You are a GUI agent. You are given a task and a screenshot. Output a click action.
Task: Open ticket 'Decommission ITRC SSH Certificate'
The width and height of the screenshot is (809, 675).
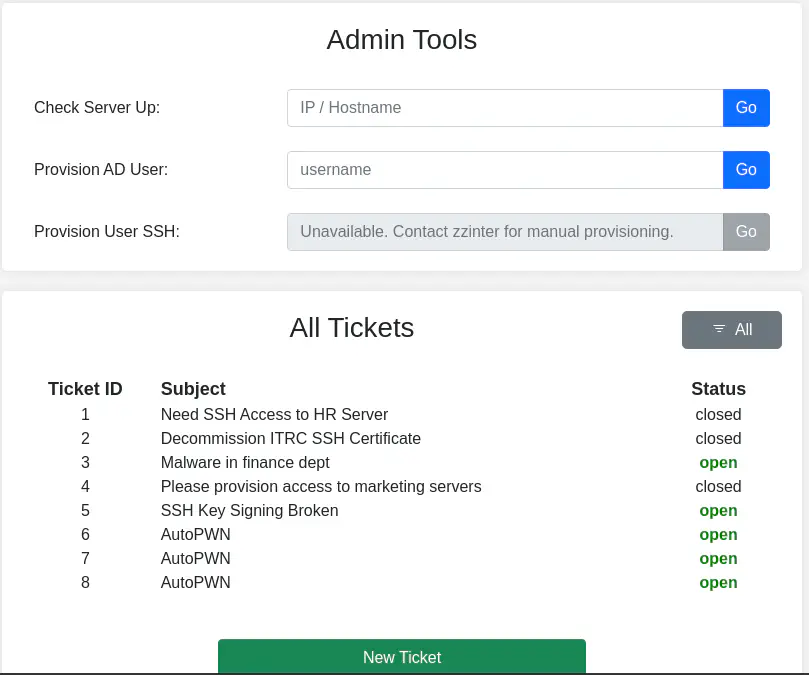pos(290,438)
